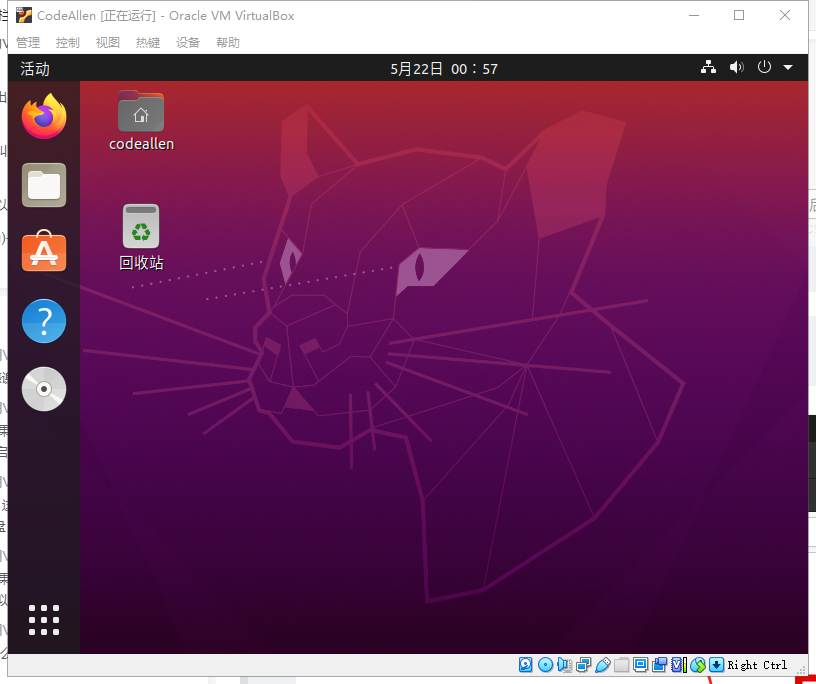Screen dimensions: 816x684
Task: Click the power icon in top bar
Action: tap(764, 67)
